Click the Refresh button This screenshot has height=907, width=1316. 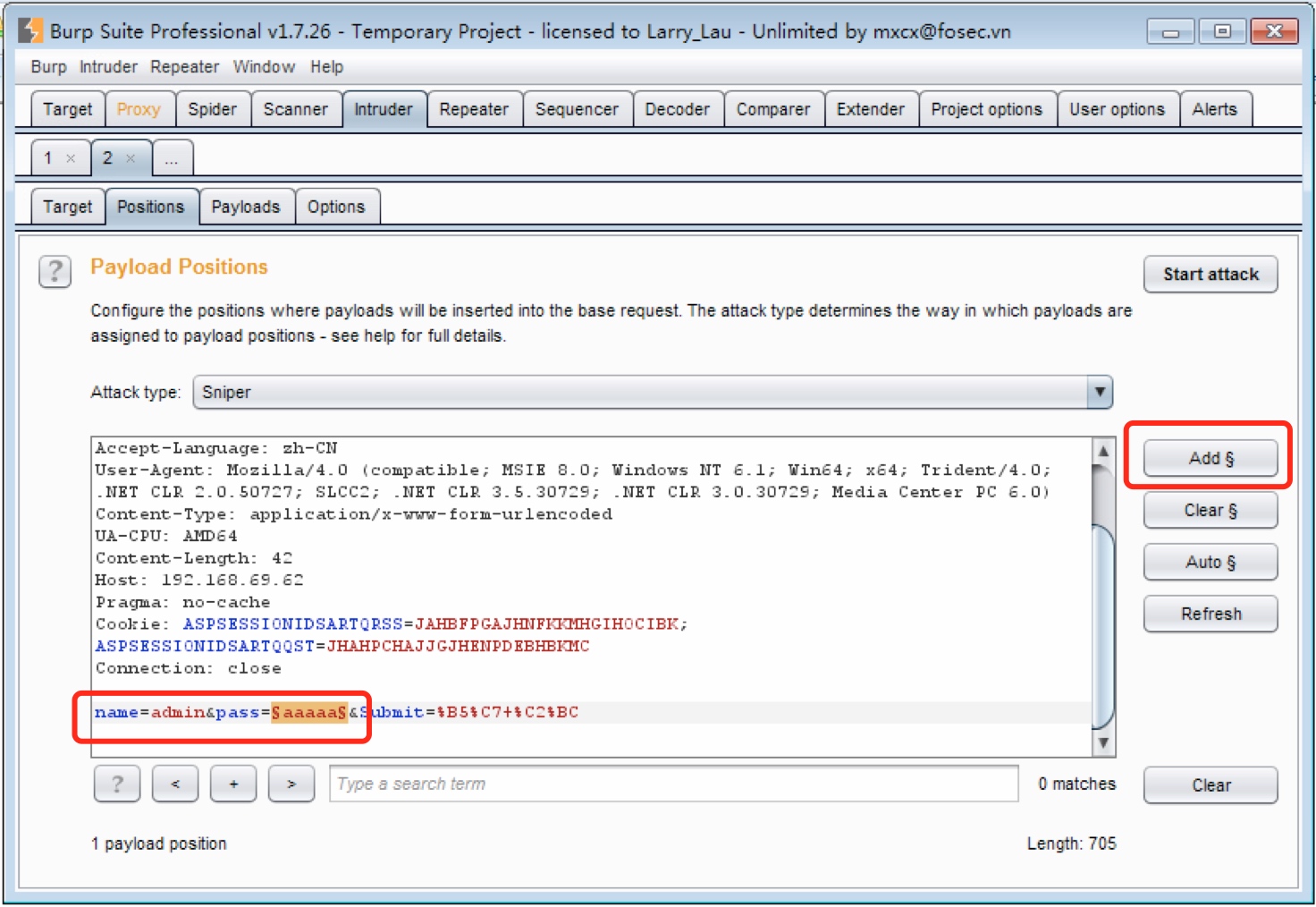click(x=1211, y=615)
